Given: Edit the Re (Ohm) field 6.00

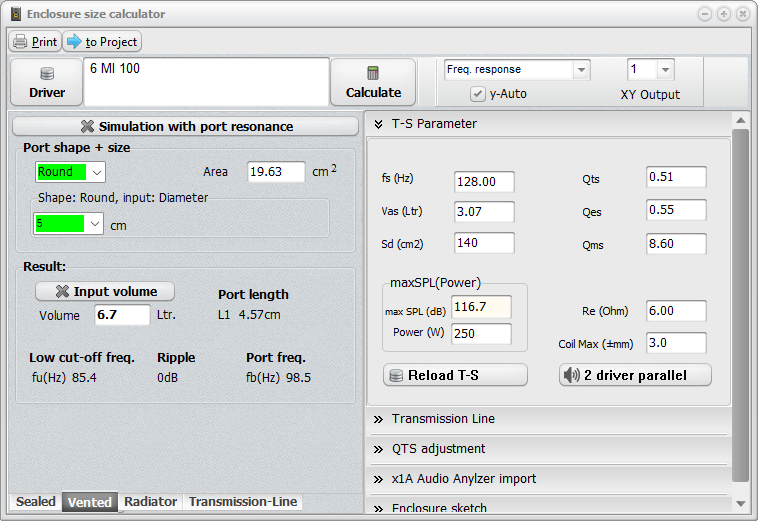Looking at the screenshot, I should 676,311.
